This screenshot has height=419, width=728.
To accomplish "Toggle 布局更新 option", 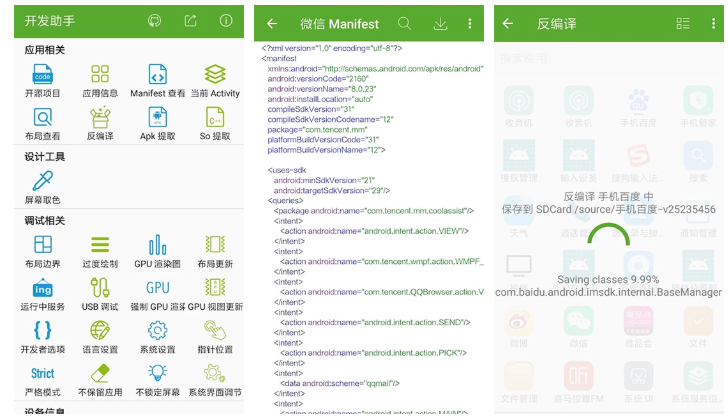I will click(x=215, y=252).
